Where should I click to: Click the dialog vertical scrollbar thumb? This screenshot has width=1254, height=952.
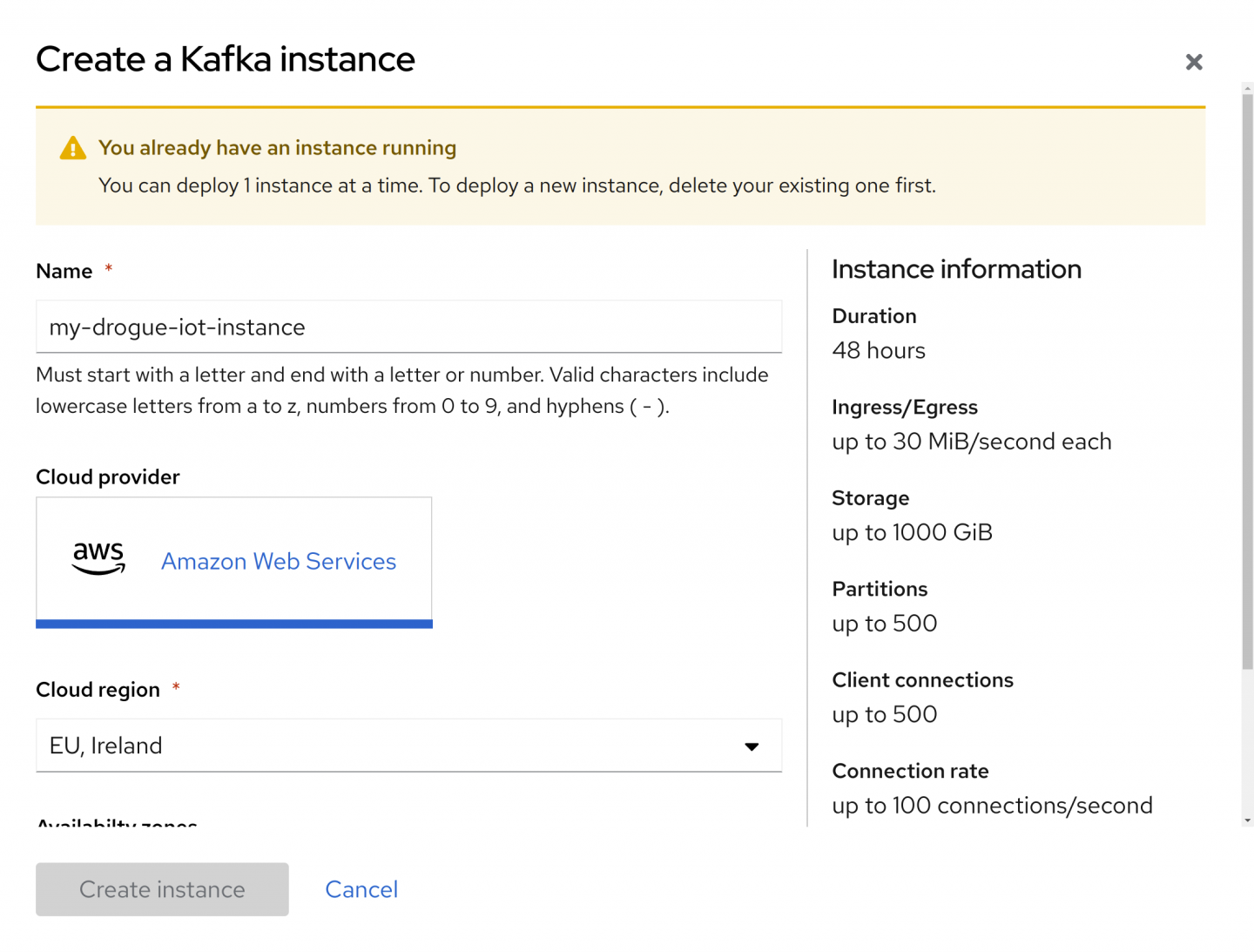[1247, 381]
